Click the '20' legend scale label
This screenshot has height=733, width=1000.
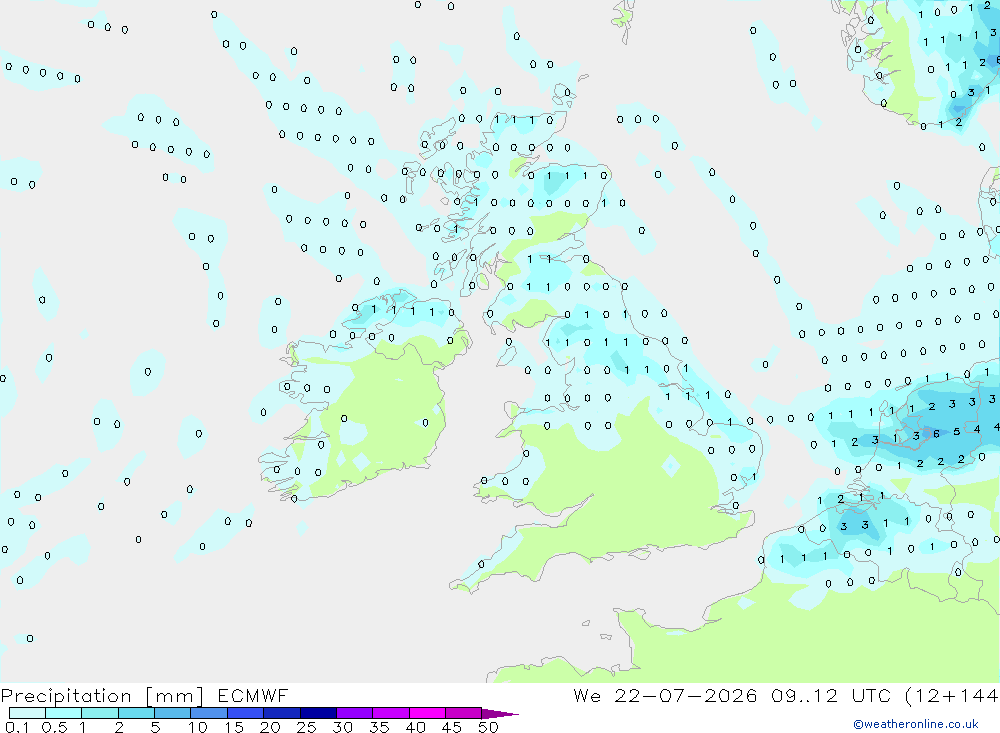point(270,727)
